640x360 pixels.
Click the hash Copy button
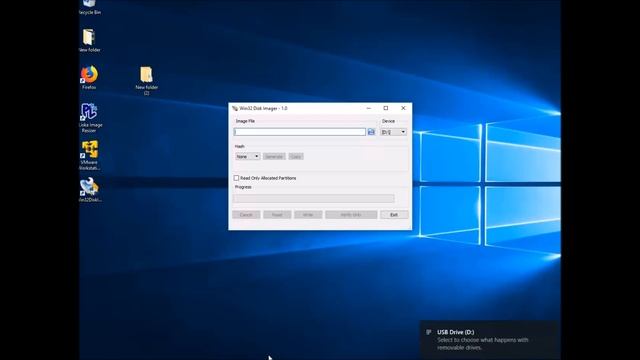coord(296,156)
